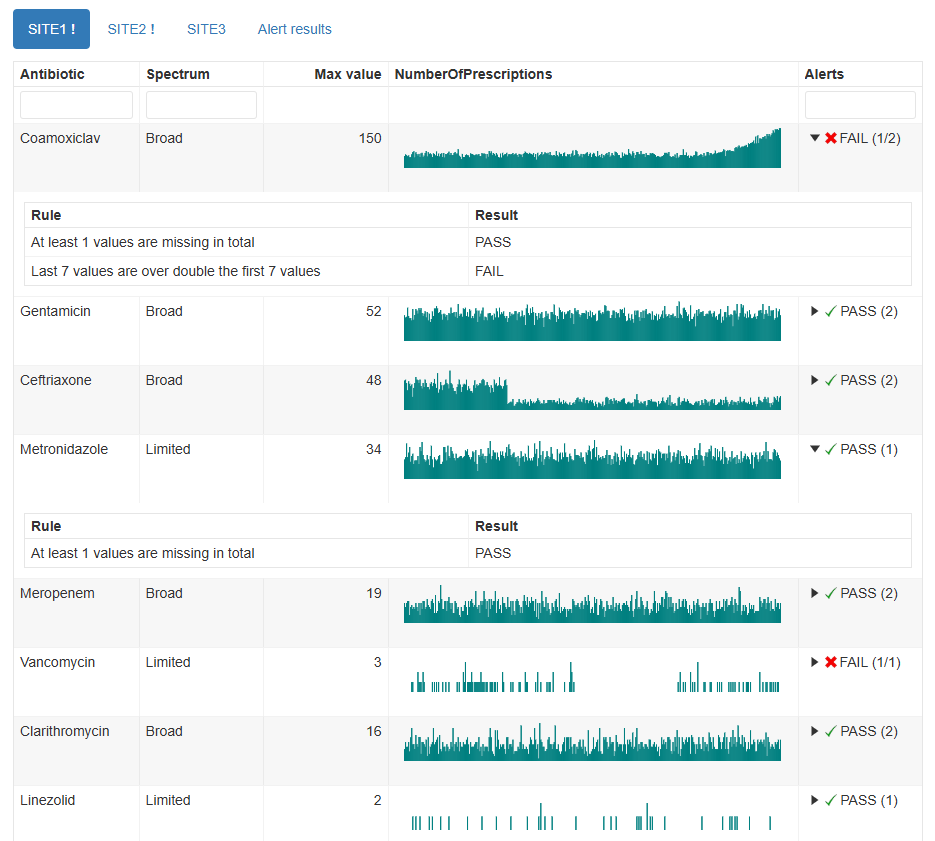
Task: Click the Antibiotic column filter box
Action: pos(76,105)
